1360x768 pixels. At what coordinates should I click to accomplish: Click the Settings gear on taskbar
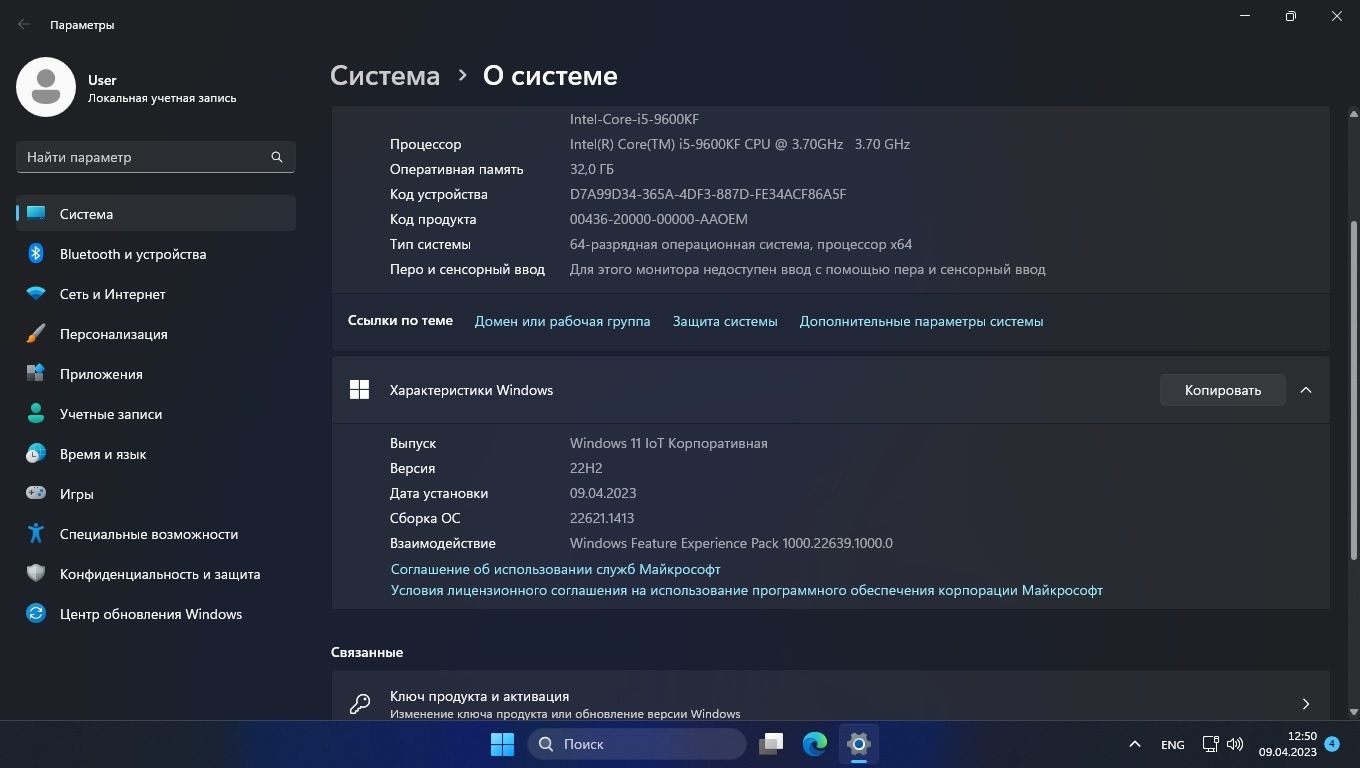pos(859,744)
